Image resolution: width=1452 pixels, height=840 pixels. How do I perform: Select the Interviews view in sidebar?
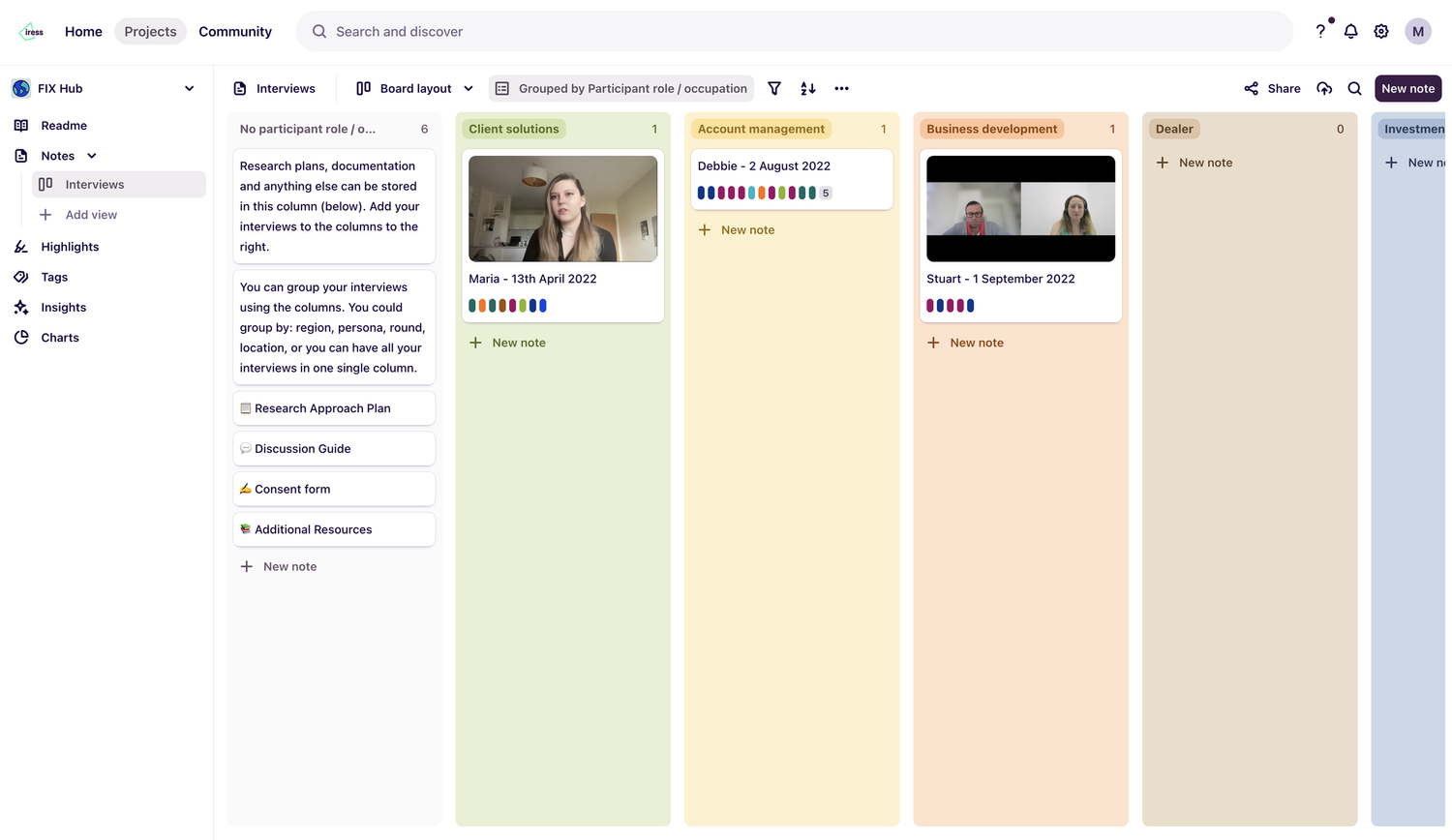pyautogui.click(x=119, y=185)
